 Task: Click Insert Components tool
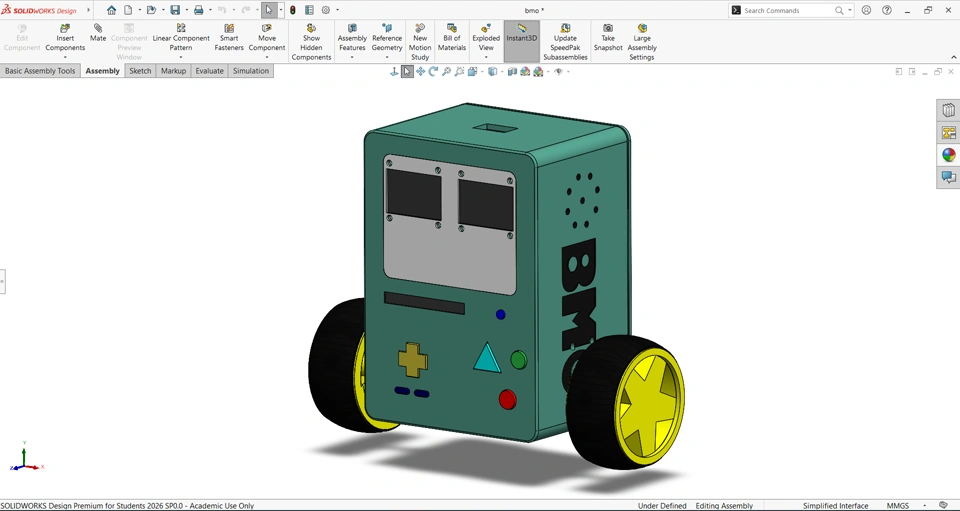pyautogui.click(x=65, y=38)
